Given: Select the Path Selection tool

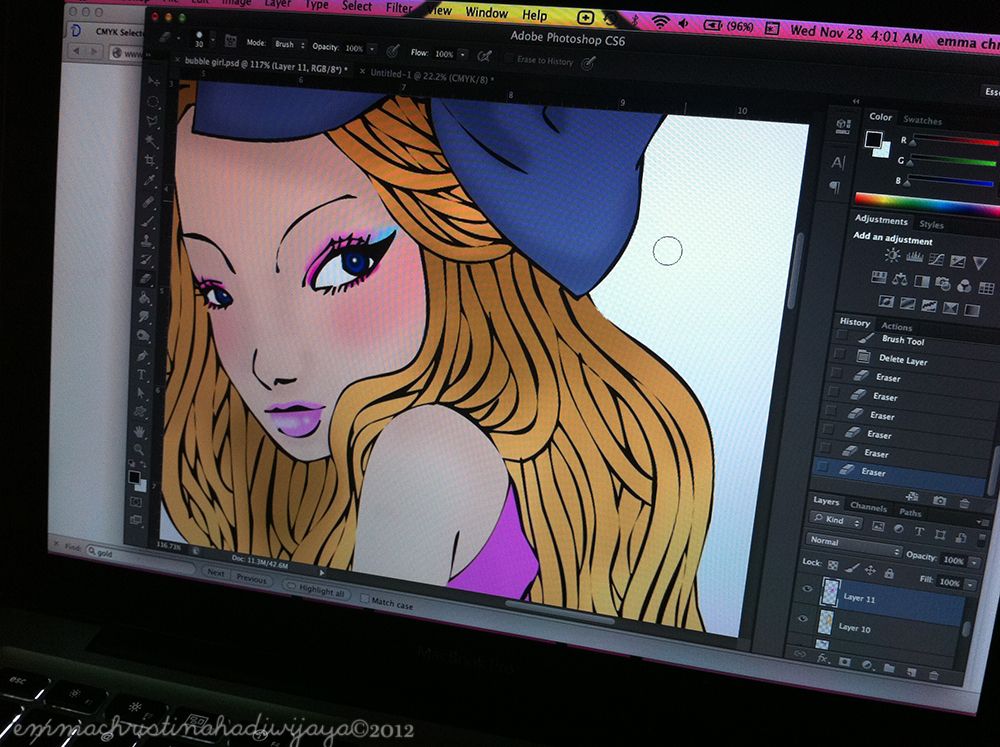Looking at the screenshot, I should click(142, 394).
